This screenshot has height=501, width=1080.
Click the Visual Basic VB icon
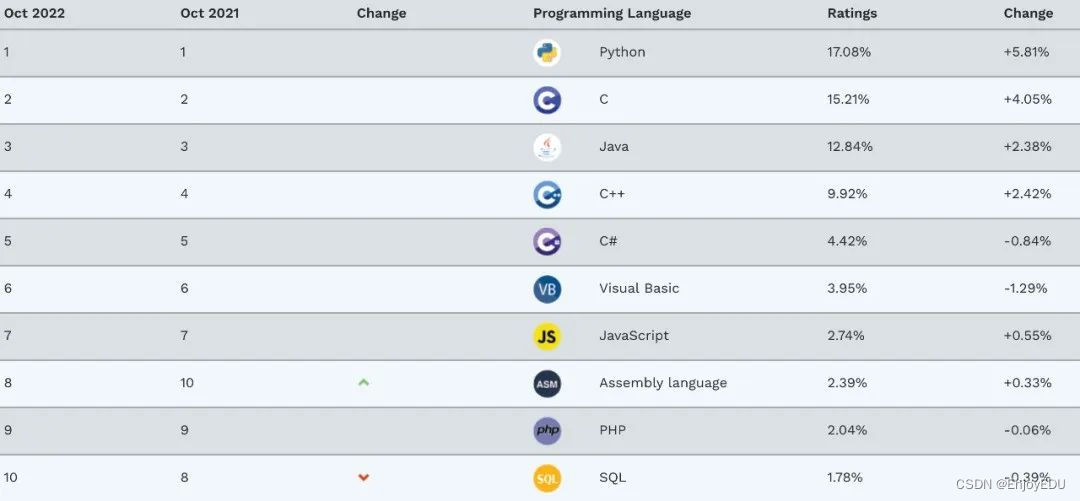coord(547,289)
